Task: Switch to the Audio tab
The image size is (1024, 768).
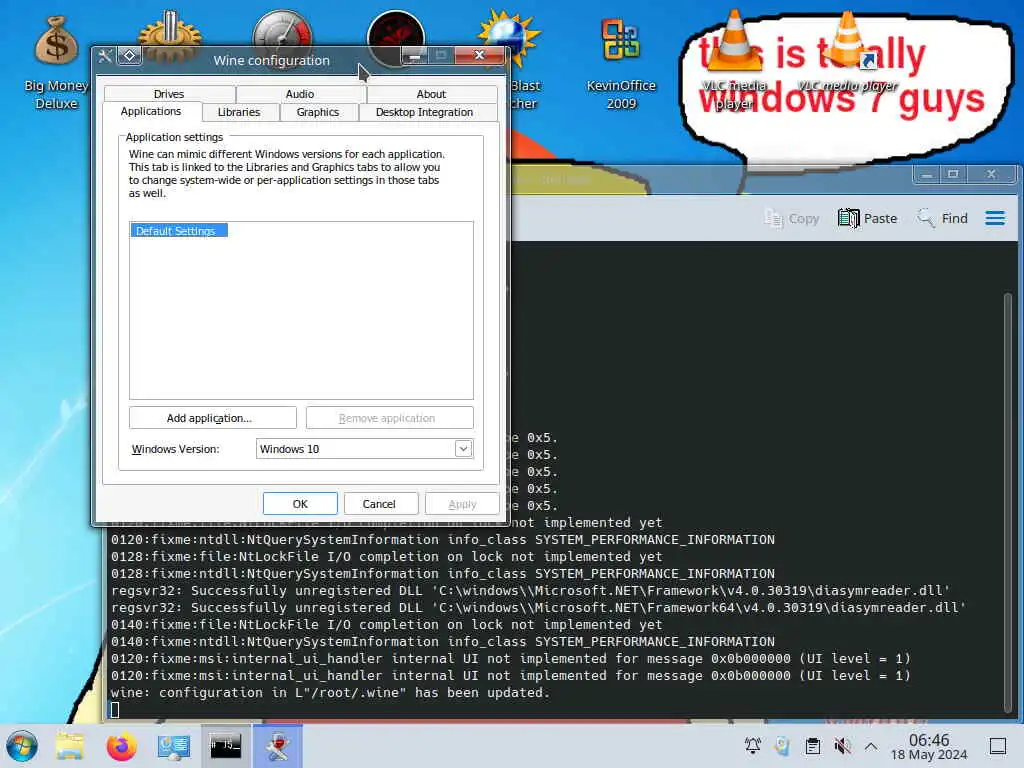Action: [300, 93]
